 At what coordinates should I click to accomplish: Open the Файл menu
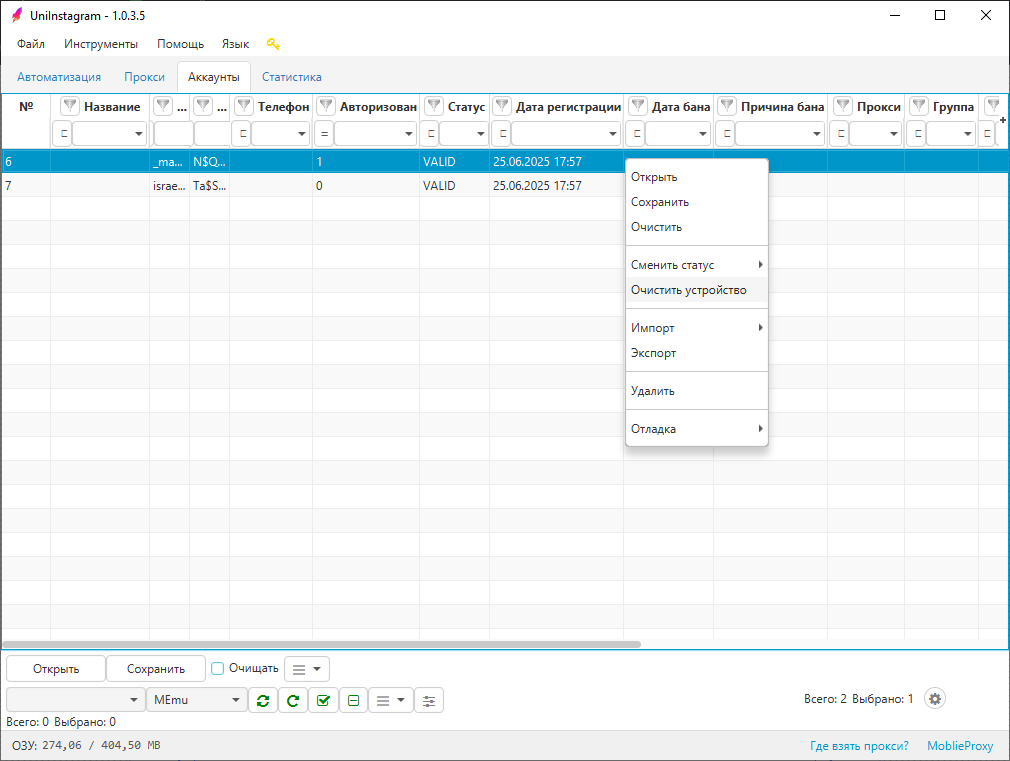click(31, 44)
